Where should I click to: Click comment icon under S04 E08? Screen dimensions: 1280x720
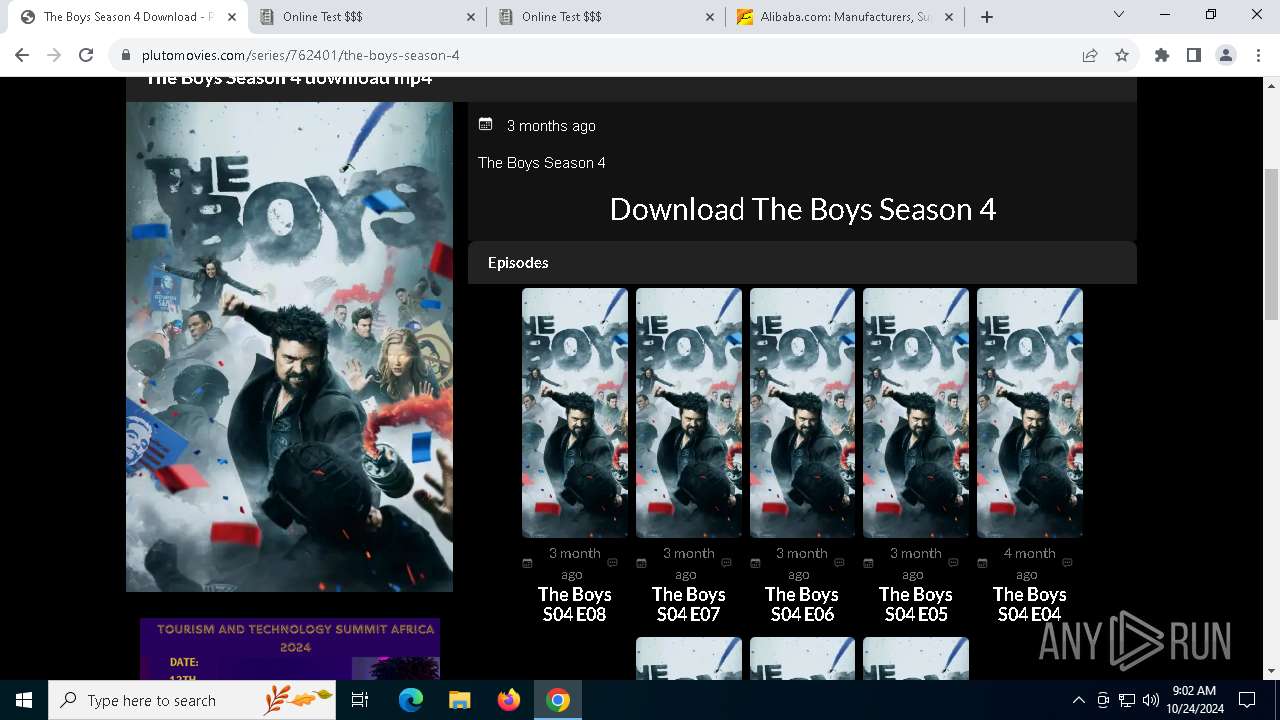click(x=613, y=563)
